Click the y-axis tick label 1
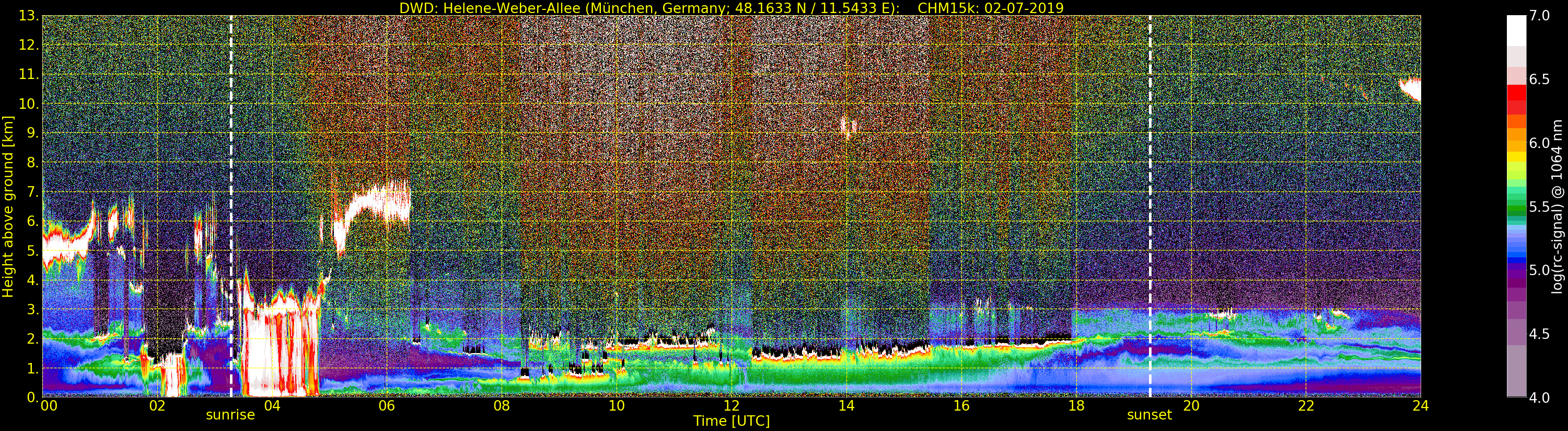1568x431 pixels. click(32, 368)
